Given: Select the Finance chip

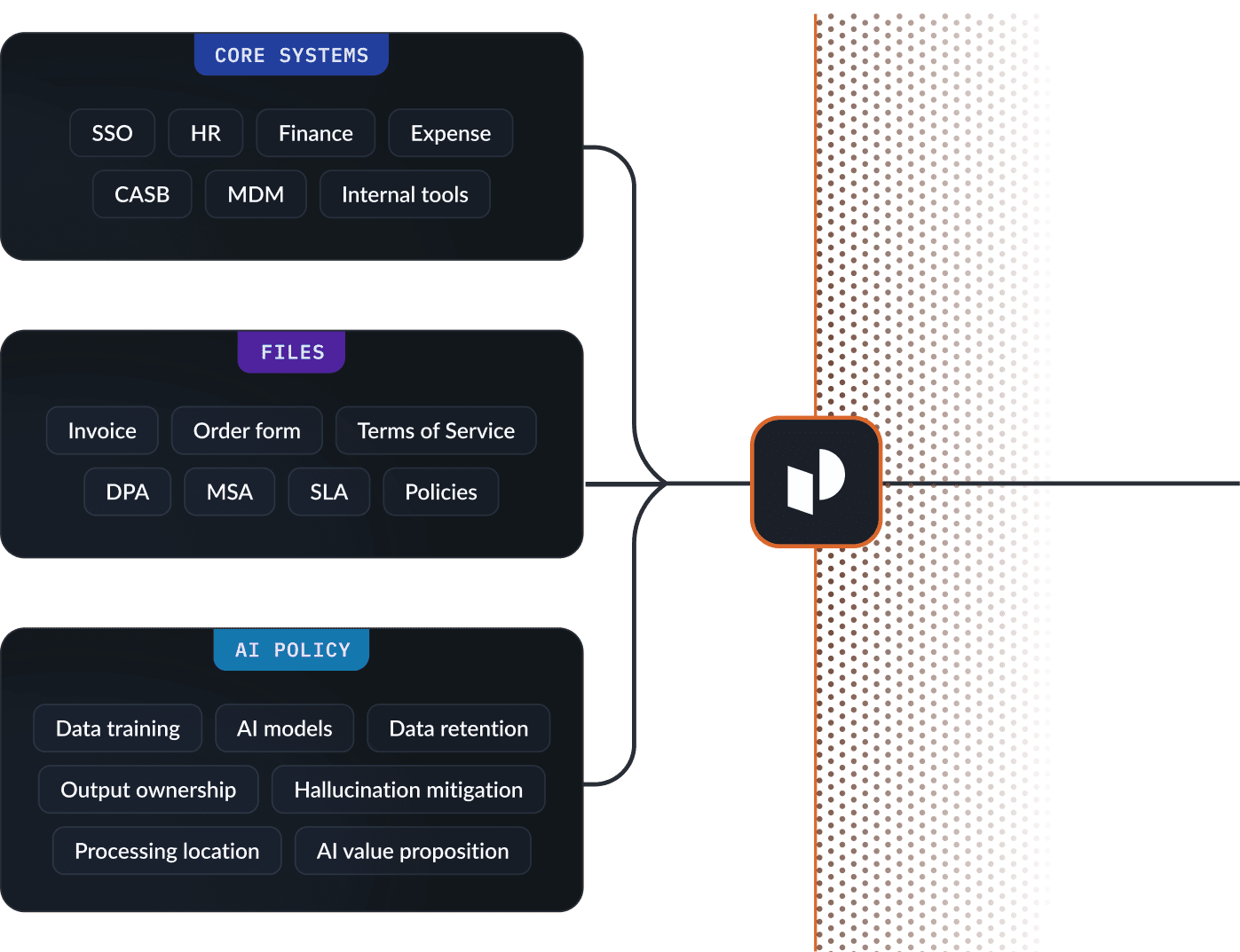Looking at the screenshot, I should coord(316,133).
